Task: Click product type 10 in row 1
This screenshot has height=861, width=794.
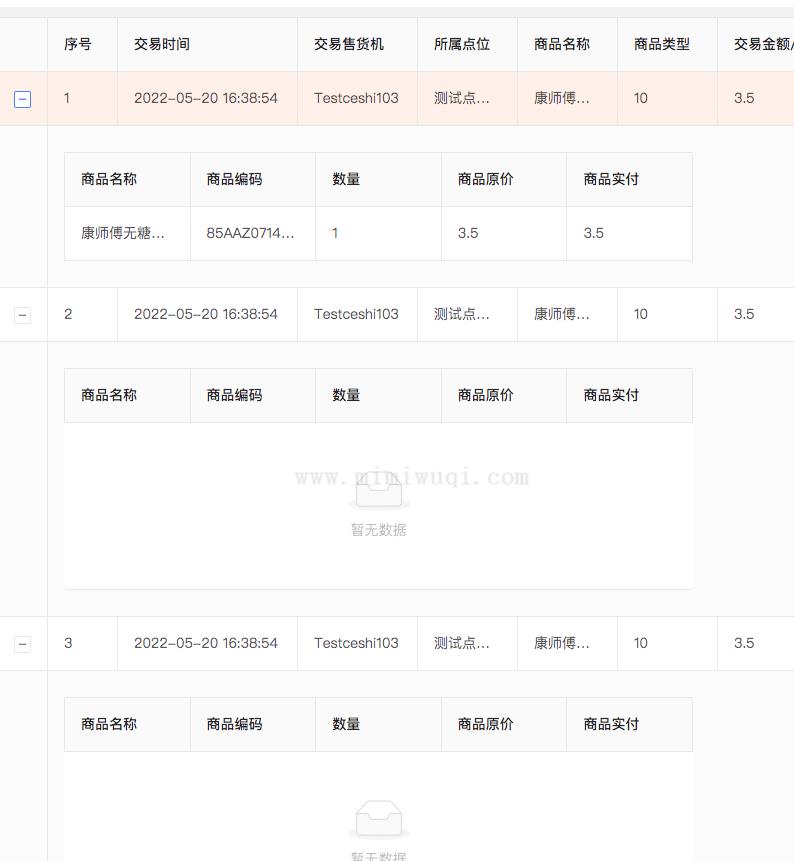Action: (x=641, y=98)
